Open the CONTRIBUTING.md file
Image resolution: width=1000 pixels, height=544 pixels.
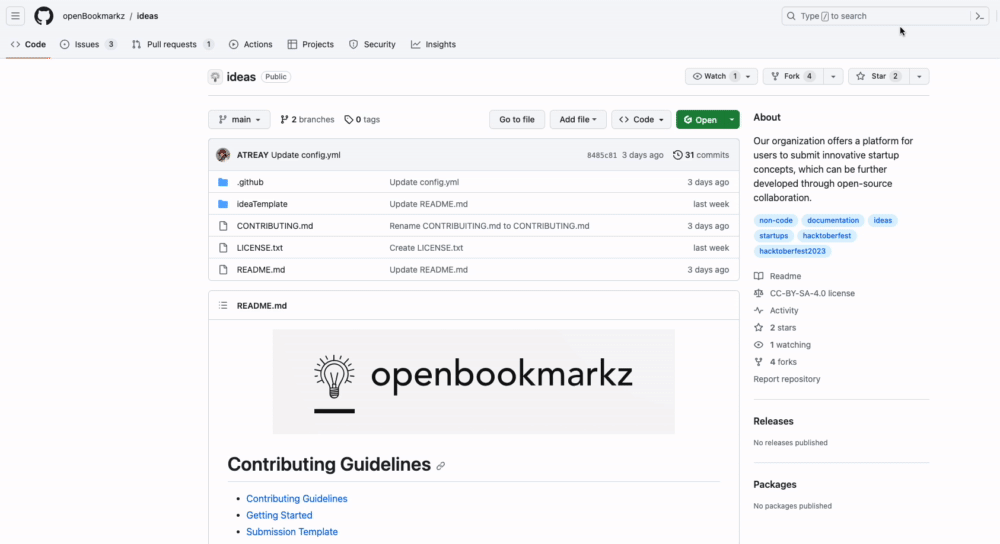pyautogui.click(x=275, y=226)
